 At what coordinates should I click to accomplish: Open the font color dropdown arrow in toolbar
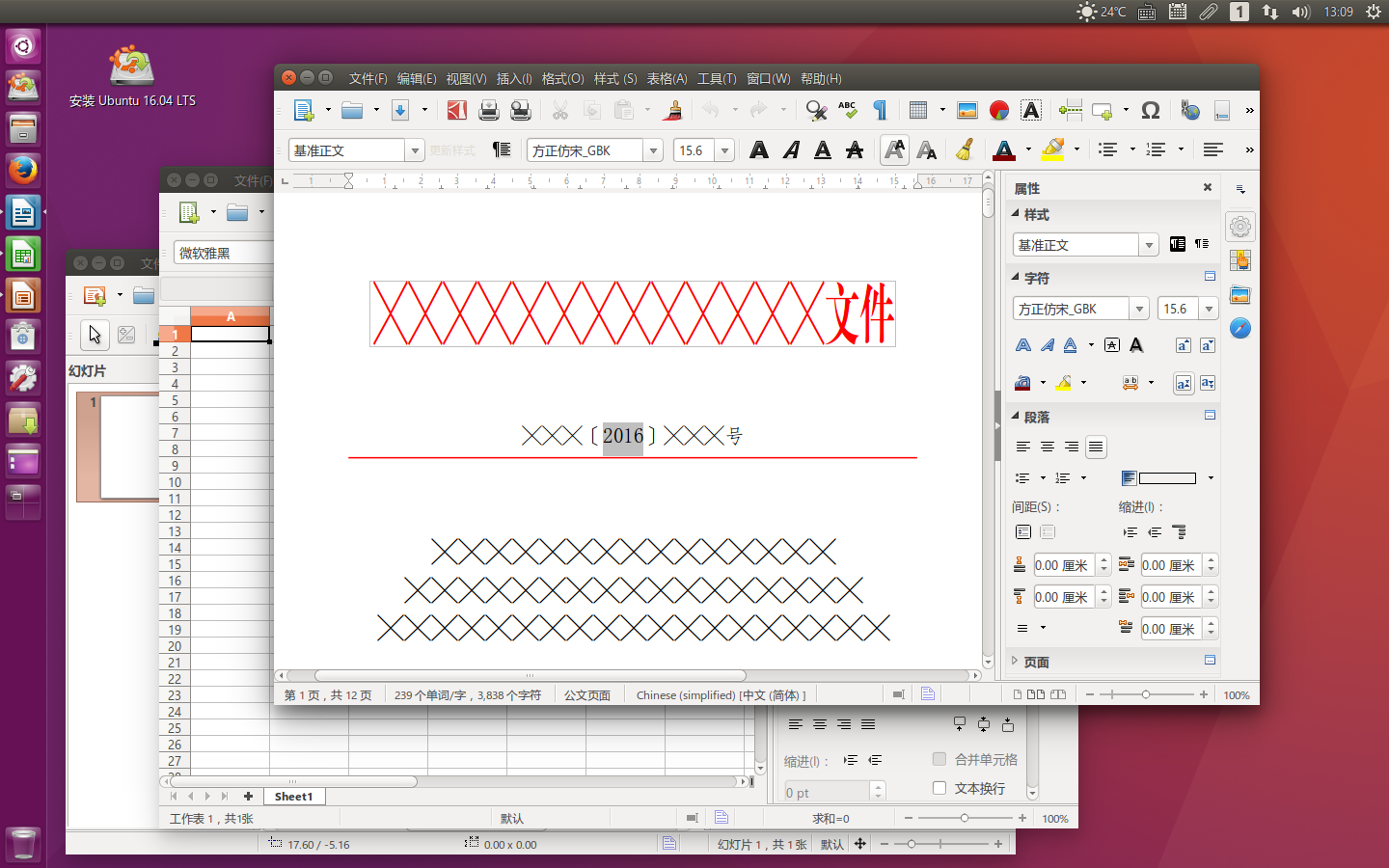[1028, 149]
